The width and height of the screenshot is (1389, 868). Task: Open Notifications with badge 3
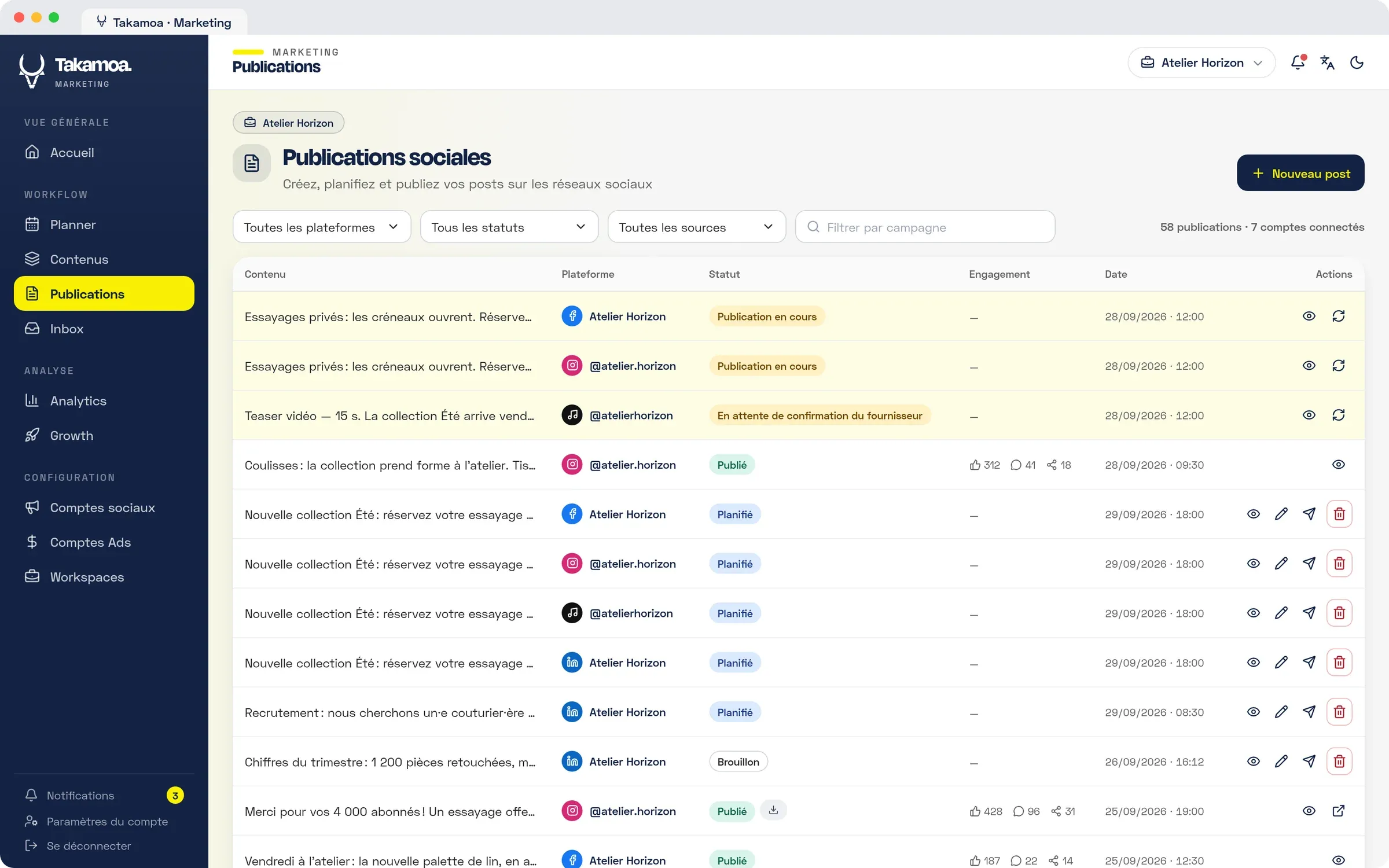pyautogui.click(x=104, y=796)
